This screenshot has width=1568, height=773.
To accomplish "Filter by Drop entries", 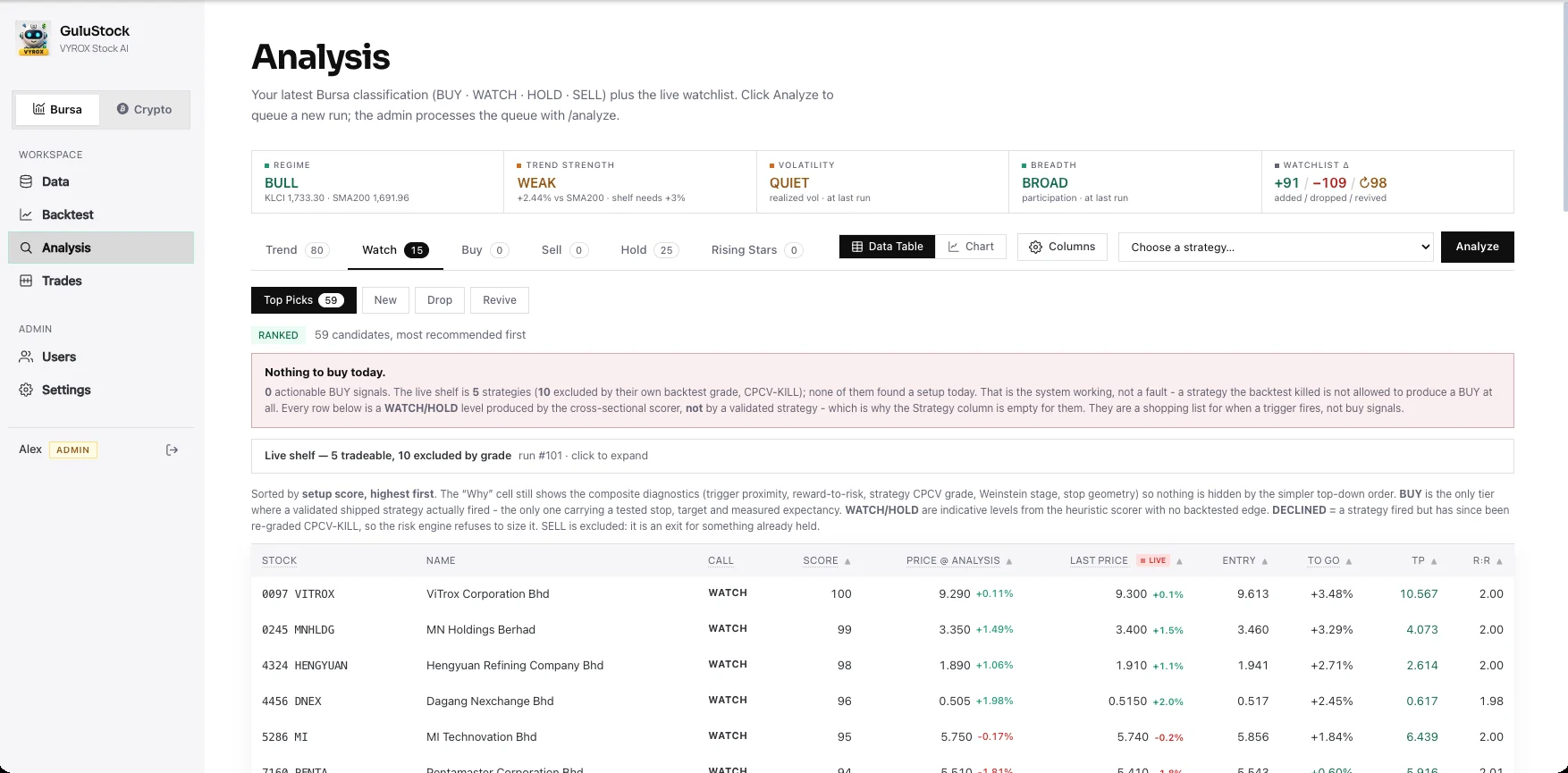I will click(440, 300).
